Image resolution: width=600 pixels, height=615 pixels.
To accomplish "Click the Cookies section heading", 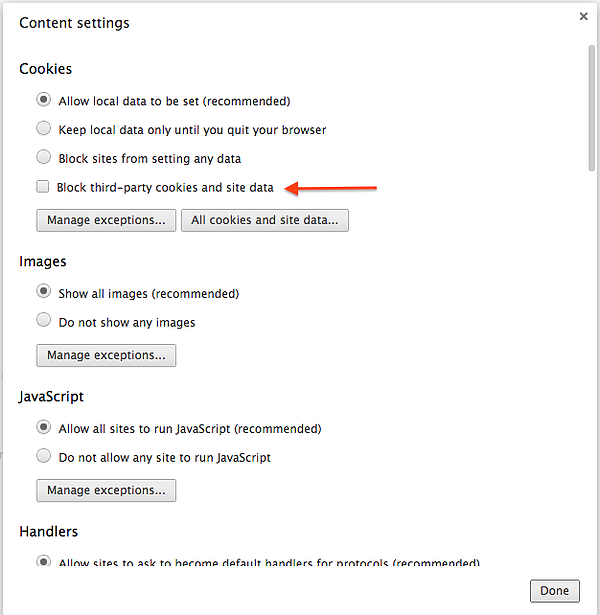I will [46, 69].
